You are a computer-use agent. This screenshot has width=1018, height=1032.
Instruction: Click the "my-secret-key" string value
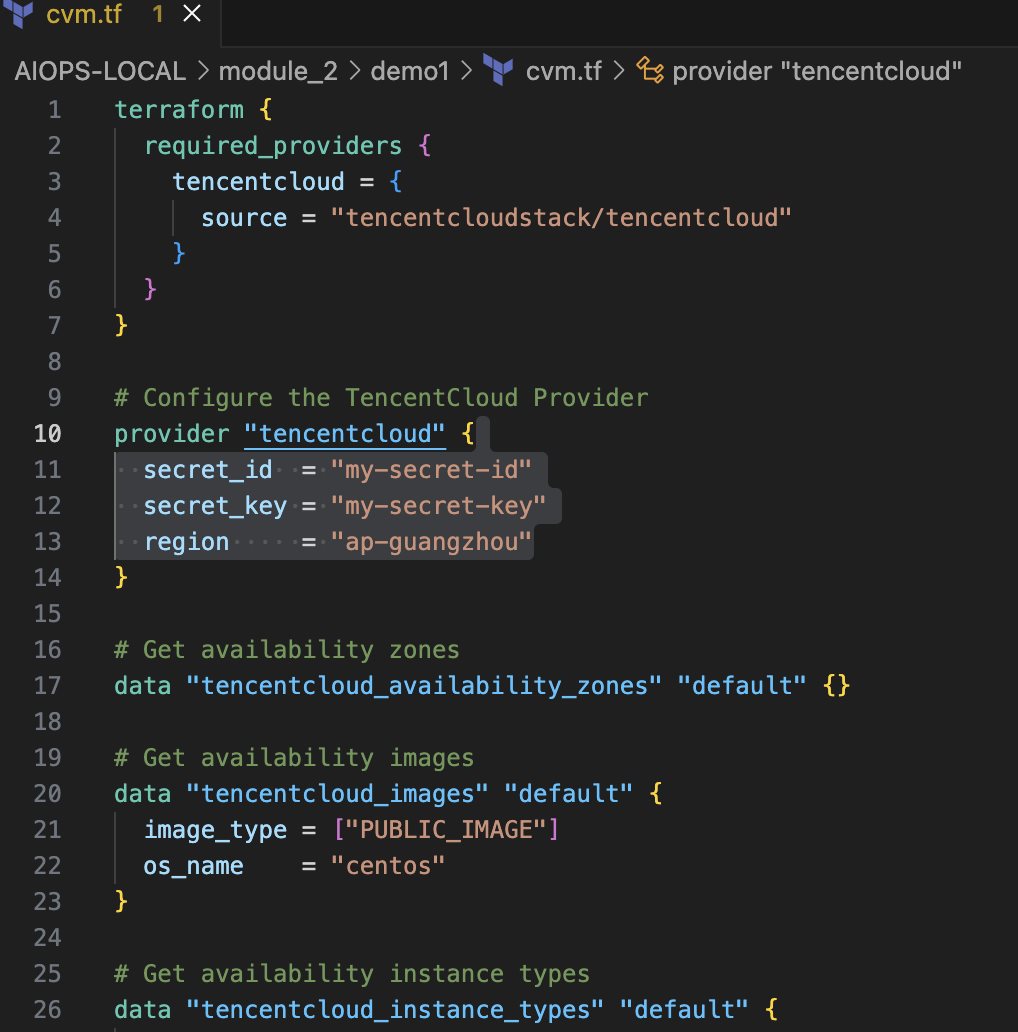click(x=438, y=506)
